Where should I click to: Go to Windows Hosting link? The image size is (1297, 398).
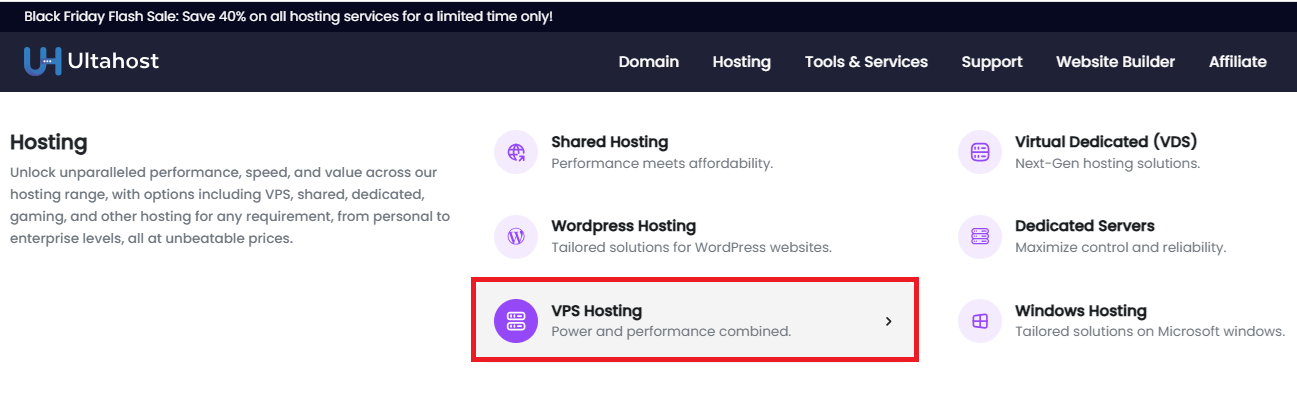1081,311
